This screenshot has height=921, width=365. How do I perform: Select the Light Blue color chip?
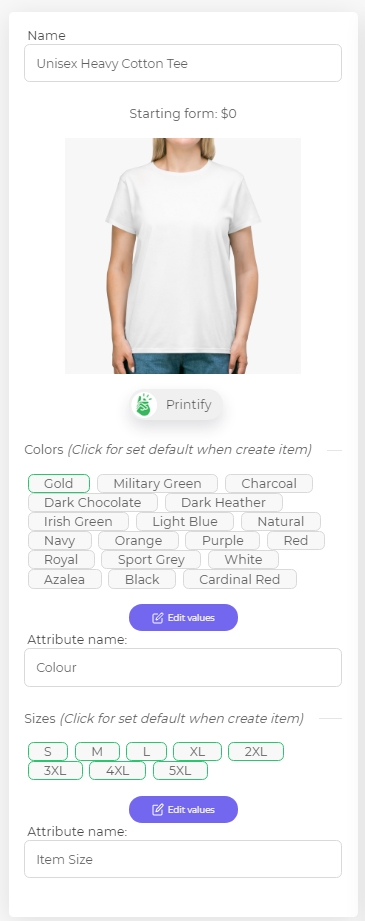[185, 521]
